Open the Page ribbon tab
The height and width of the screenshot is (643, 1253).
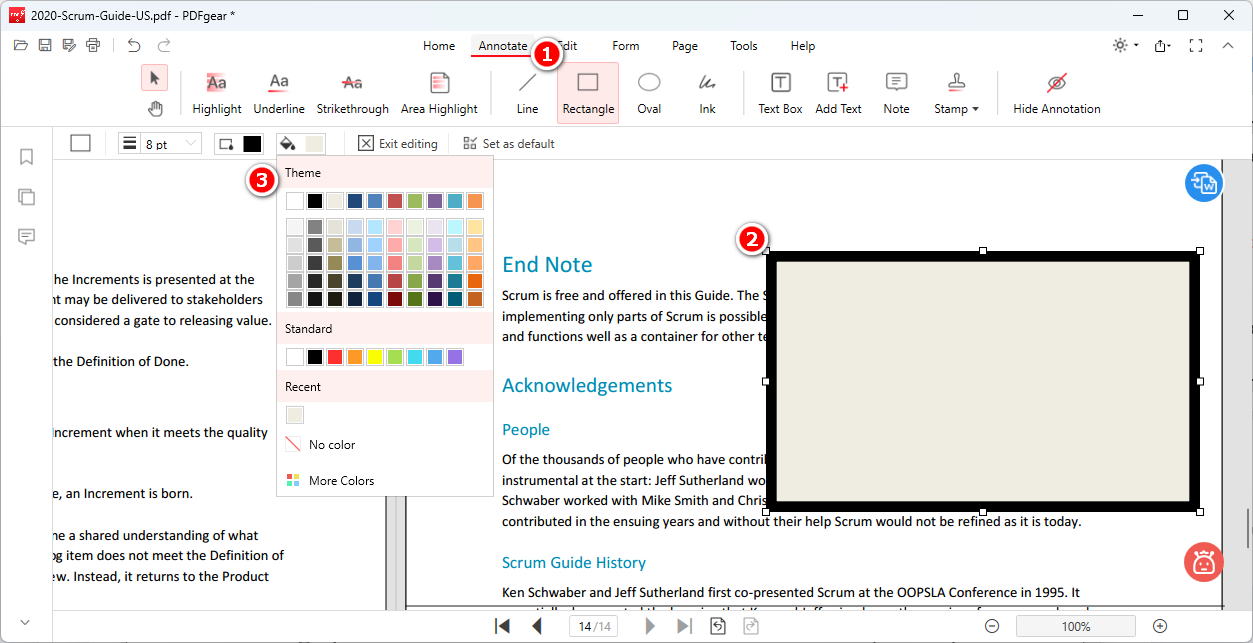(x=684, y=45)
